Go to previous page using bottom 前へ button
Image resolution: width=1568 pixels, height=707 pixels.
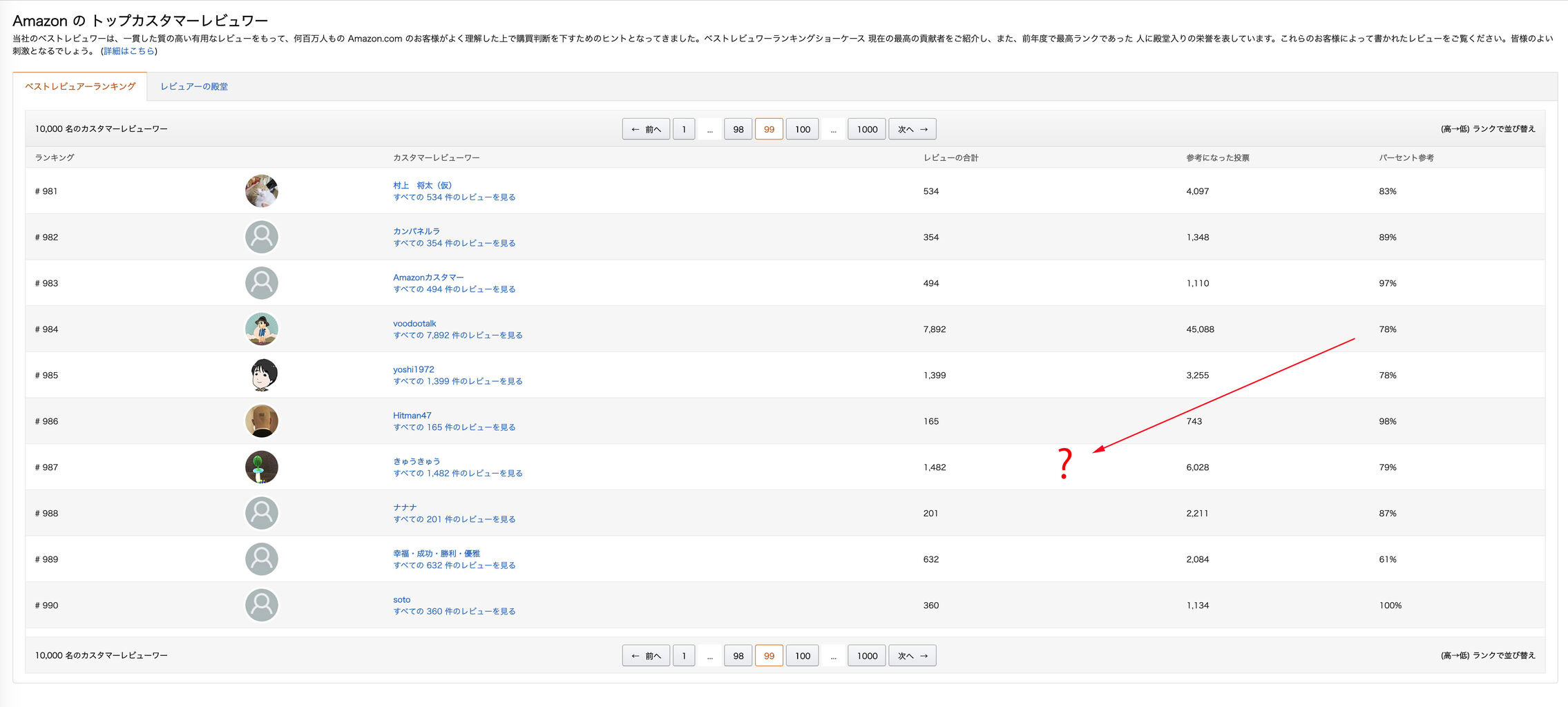646,656
